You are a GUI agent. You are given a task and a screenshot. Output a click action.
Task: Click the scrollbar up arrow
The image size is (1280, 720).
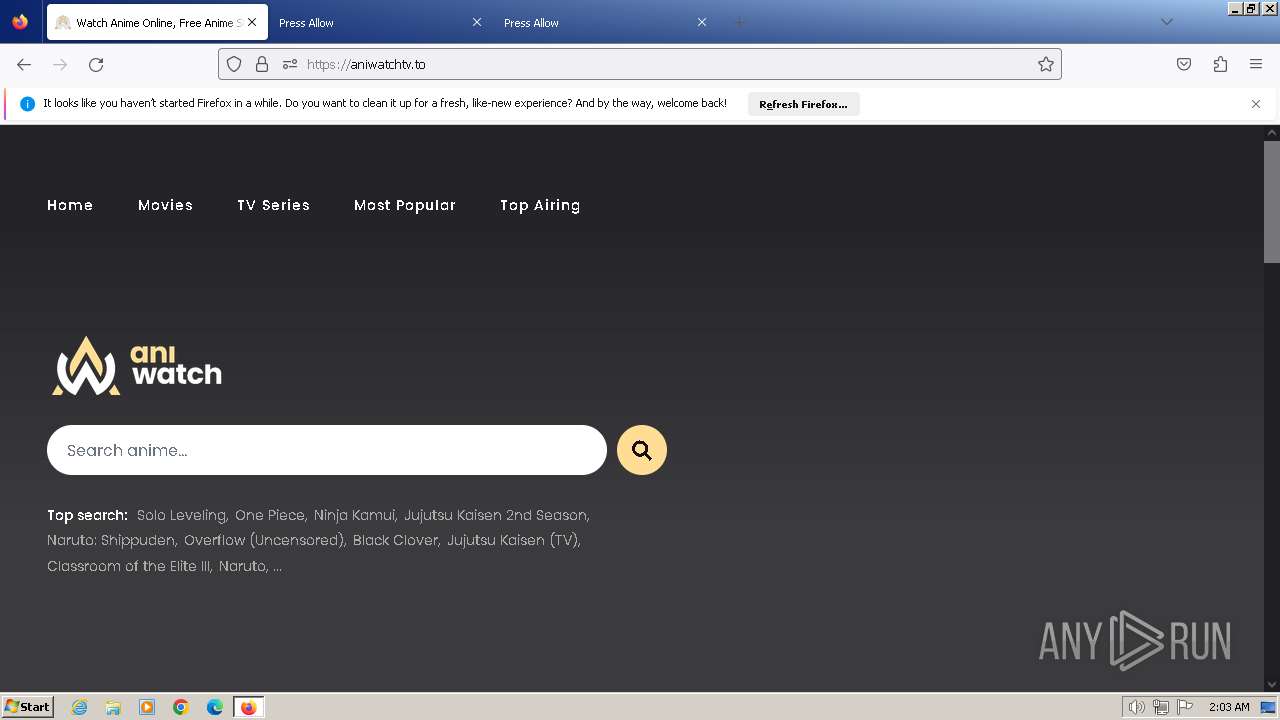[x=1272, y=132]
